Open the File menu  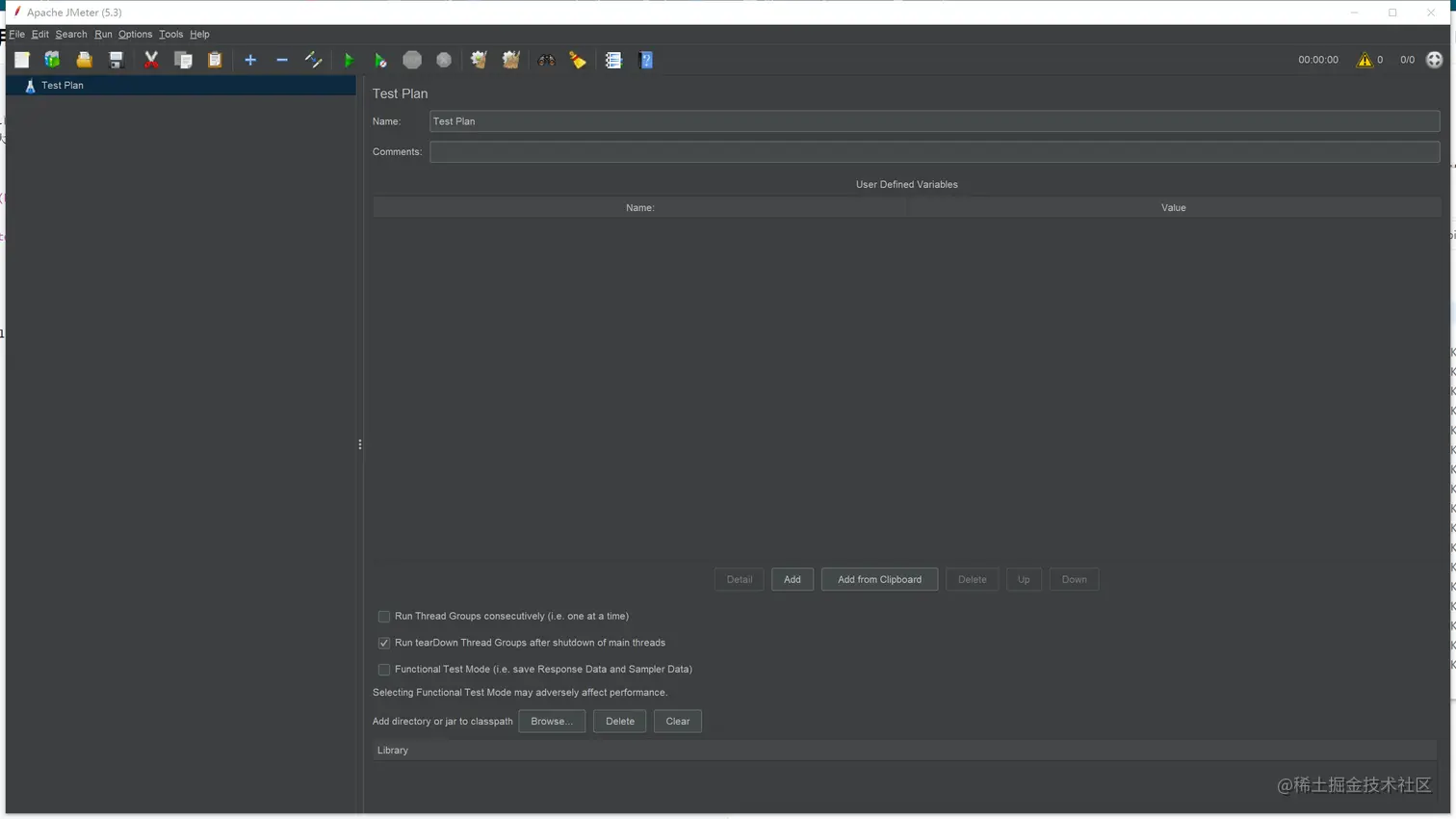click(x=17, y=34)
